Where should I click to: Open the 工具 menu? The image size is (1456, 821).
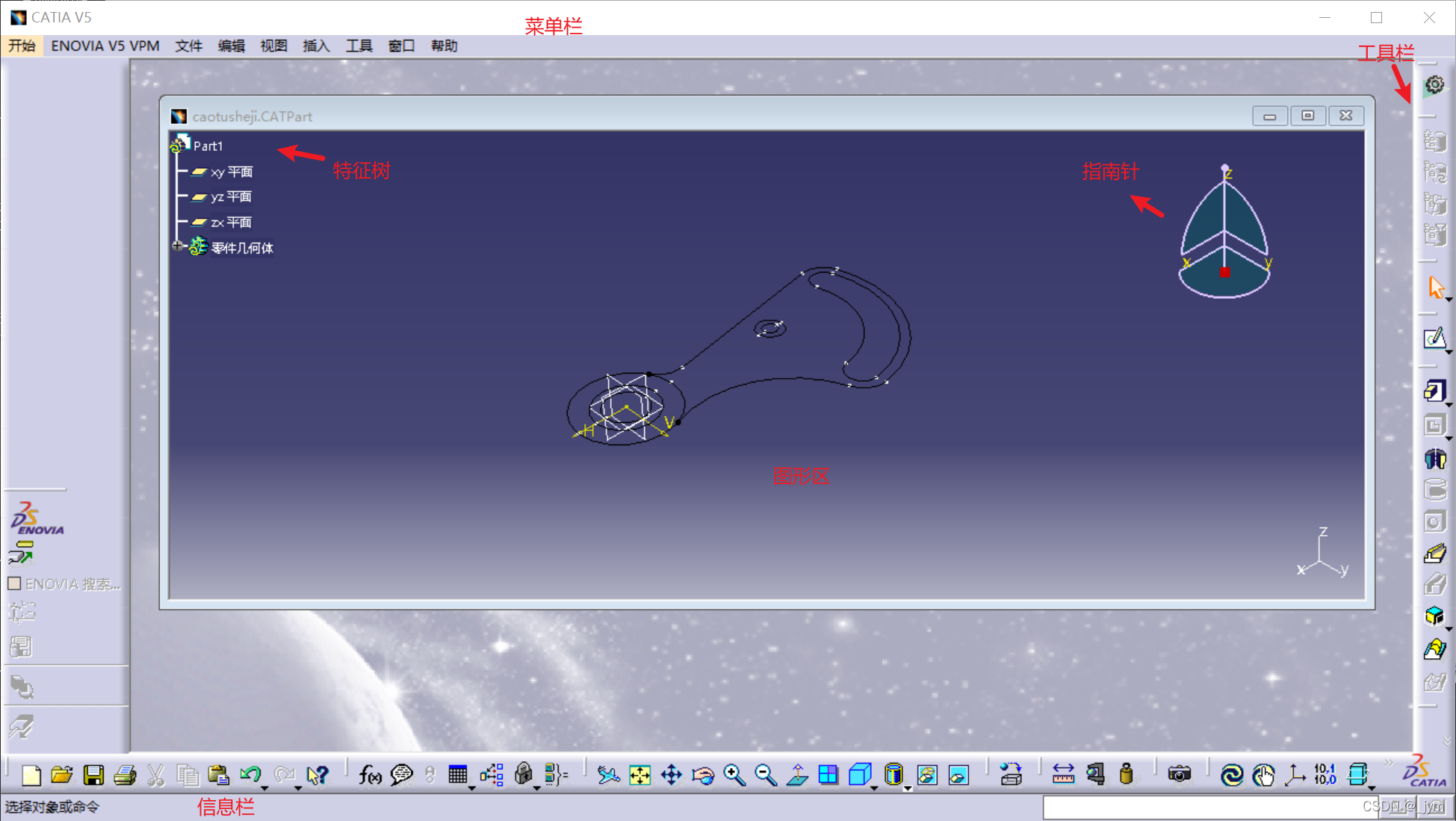[359, 46]
